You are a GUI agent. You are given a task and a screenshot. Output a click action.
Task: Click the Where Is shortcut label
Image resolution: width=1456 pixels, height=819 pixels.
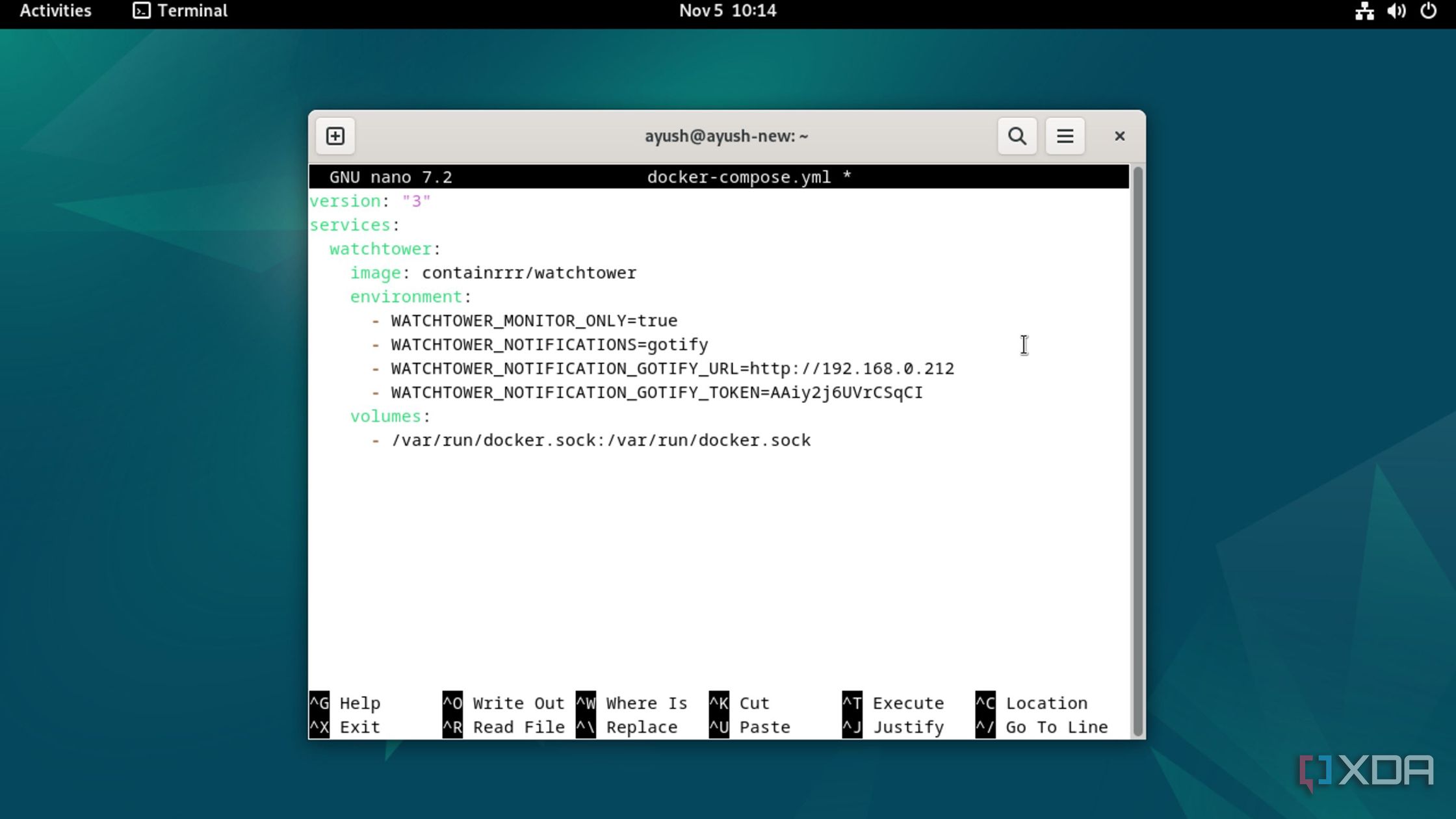click(x=646, y=703)
